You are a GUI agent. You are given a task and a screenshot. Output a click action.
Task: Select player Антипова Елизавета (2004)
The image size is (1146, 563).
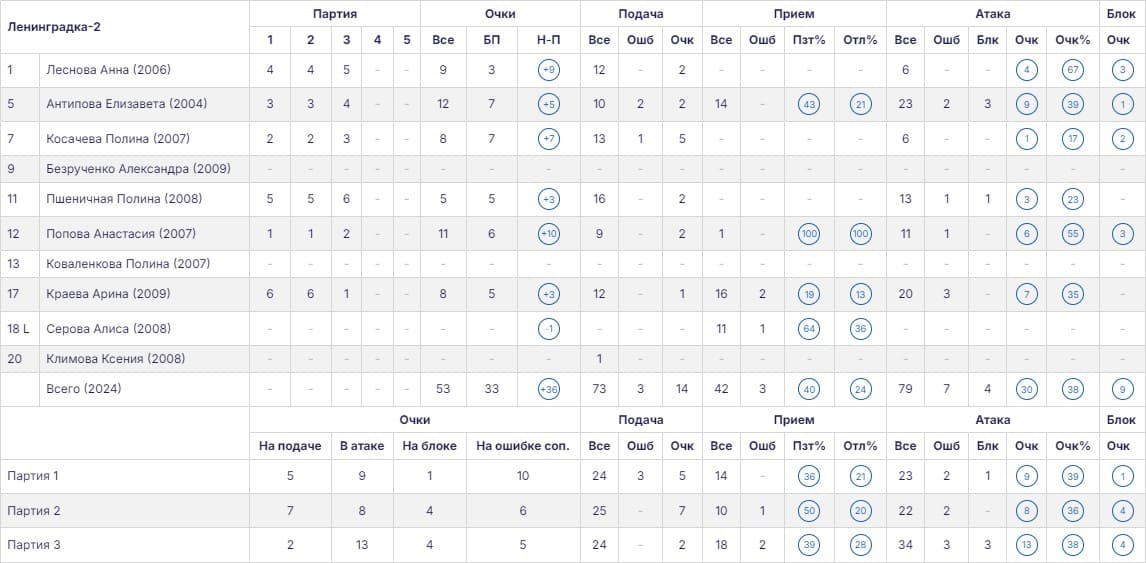pos(126,104)
